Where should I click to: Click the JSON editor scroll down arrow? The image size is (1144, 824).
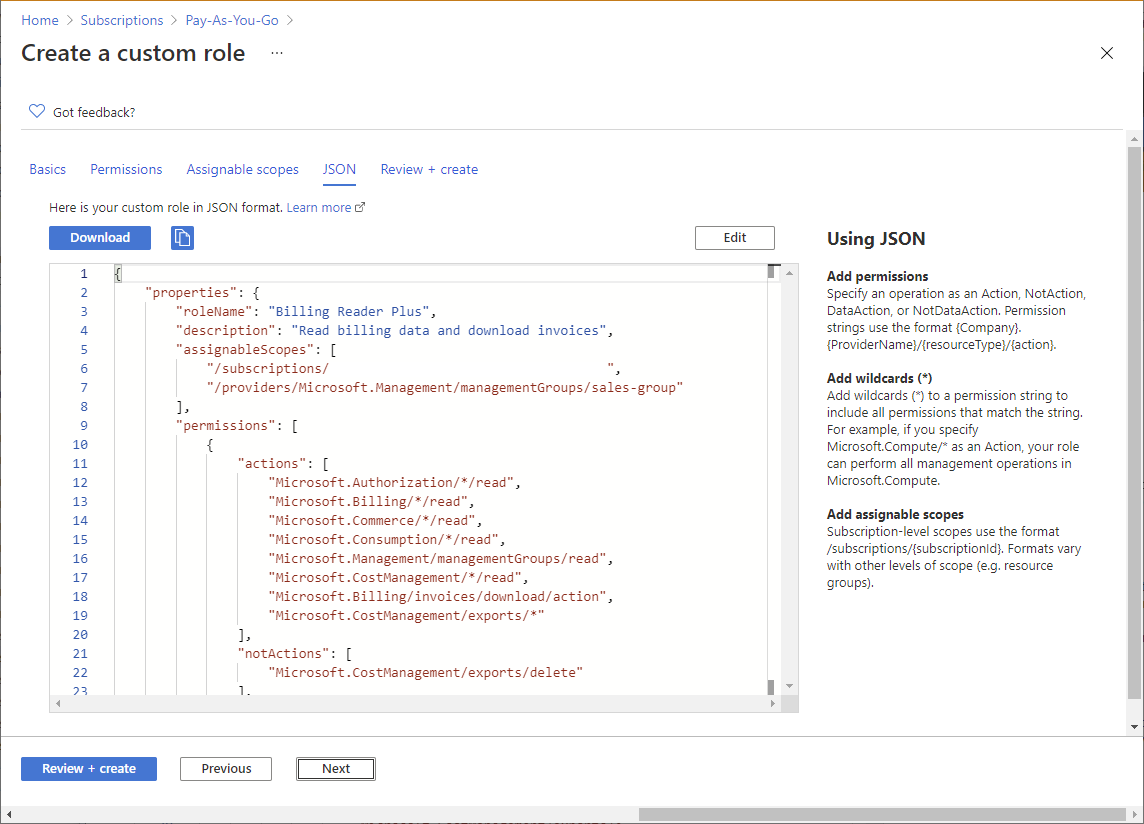pyautogui.click(x=790, y=686)
